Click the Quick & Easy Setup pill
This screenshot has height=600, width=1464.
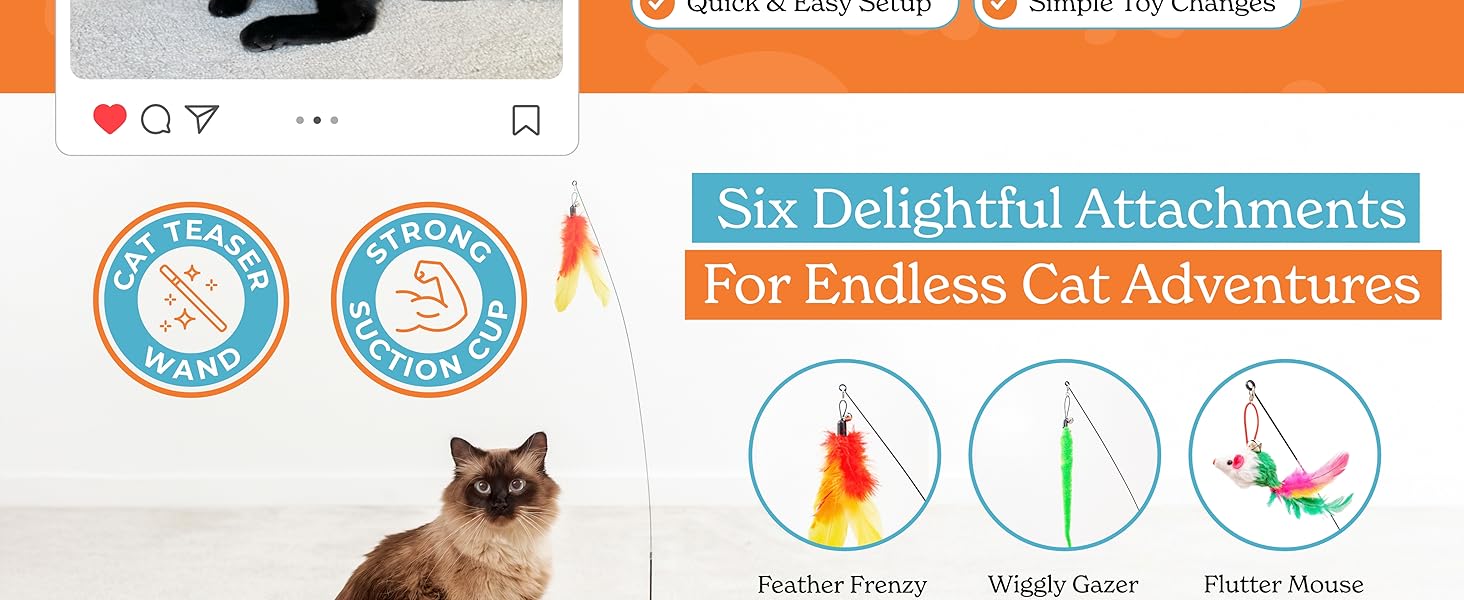coord(795,8)
